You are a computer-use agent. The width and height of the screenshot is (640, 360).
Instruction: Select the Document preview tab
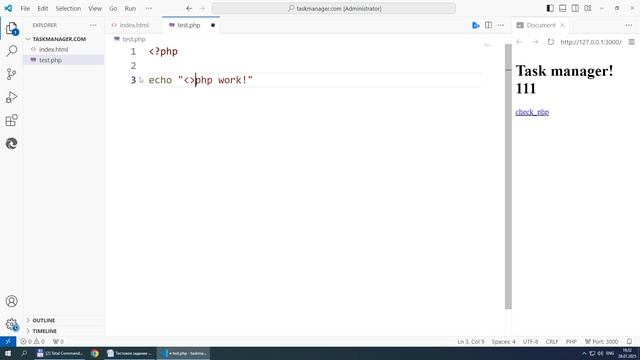point(540,25)
